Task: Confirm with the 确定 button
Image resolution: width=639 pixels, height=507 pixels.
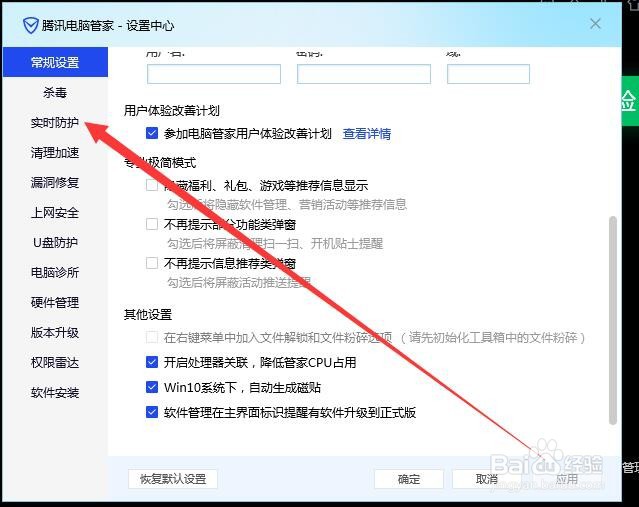Action: point(409,479)
